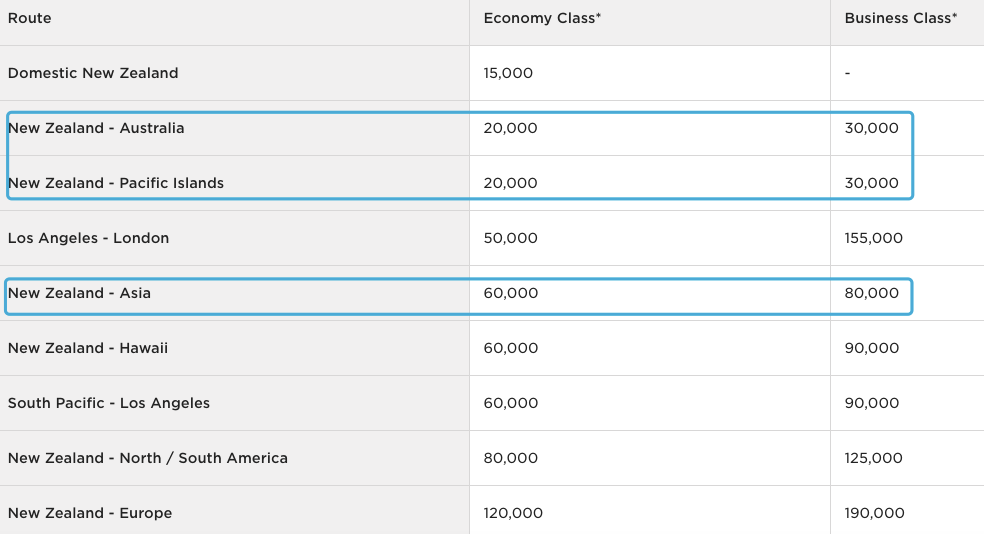The image size is (984, 534).
Task: Click the 155,000 business class value
Action: pos(873,238)
